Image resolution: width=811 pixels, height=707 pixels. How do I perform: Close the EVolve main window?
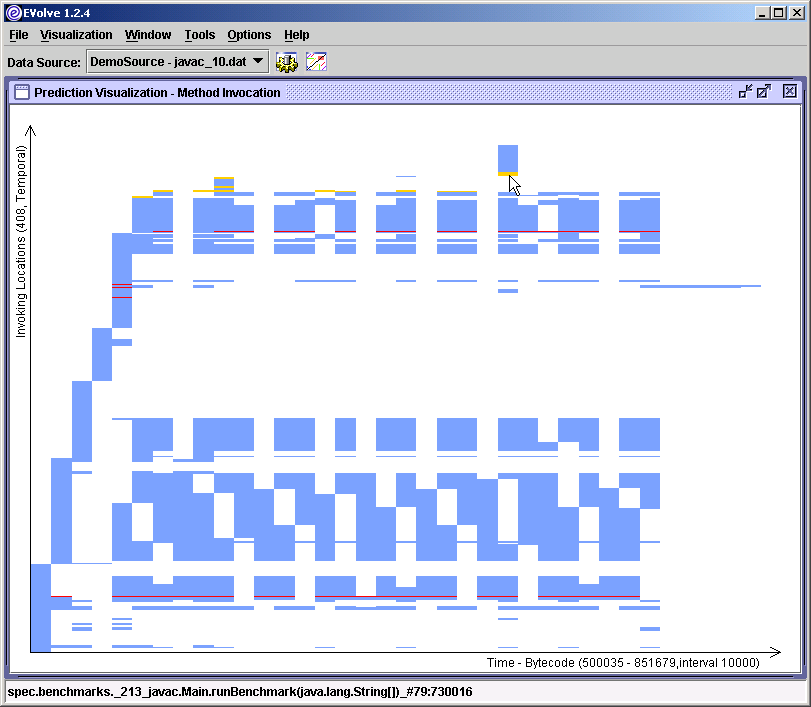[797, 13]
